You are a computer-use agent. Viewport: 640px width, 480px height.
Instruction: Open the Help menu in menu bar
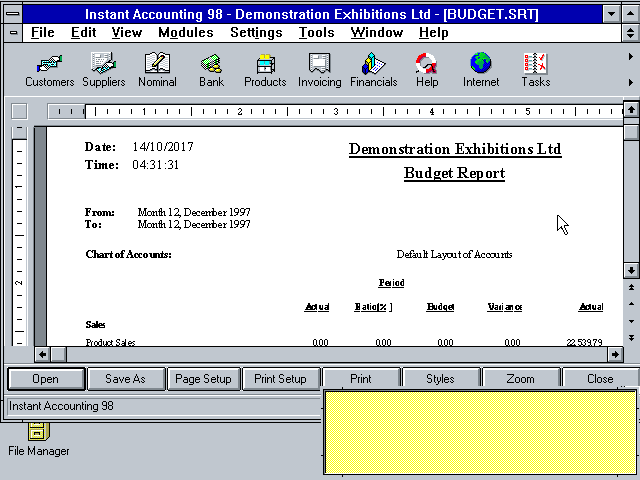433,33
